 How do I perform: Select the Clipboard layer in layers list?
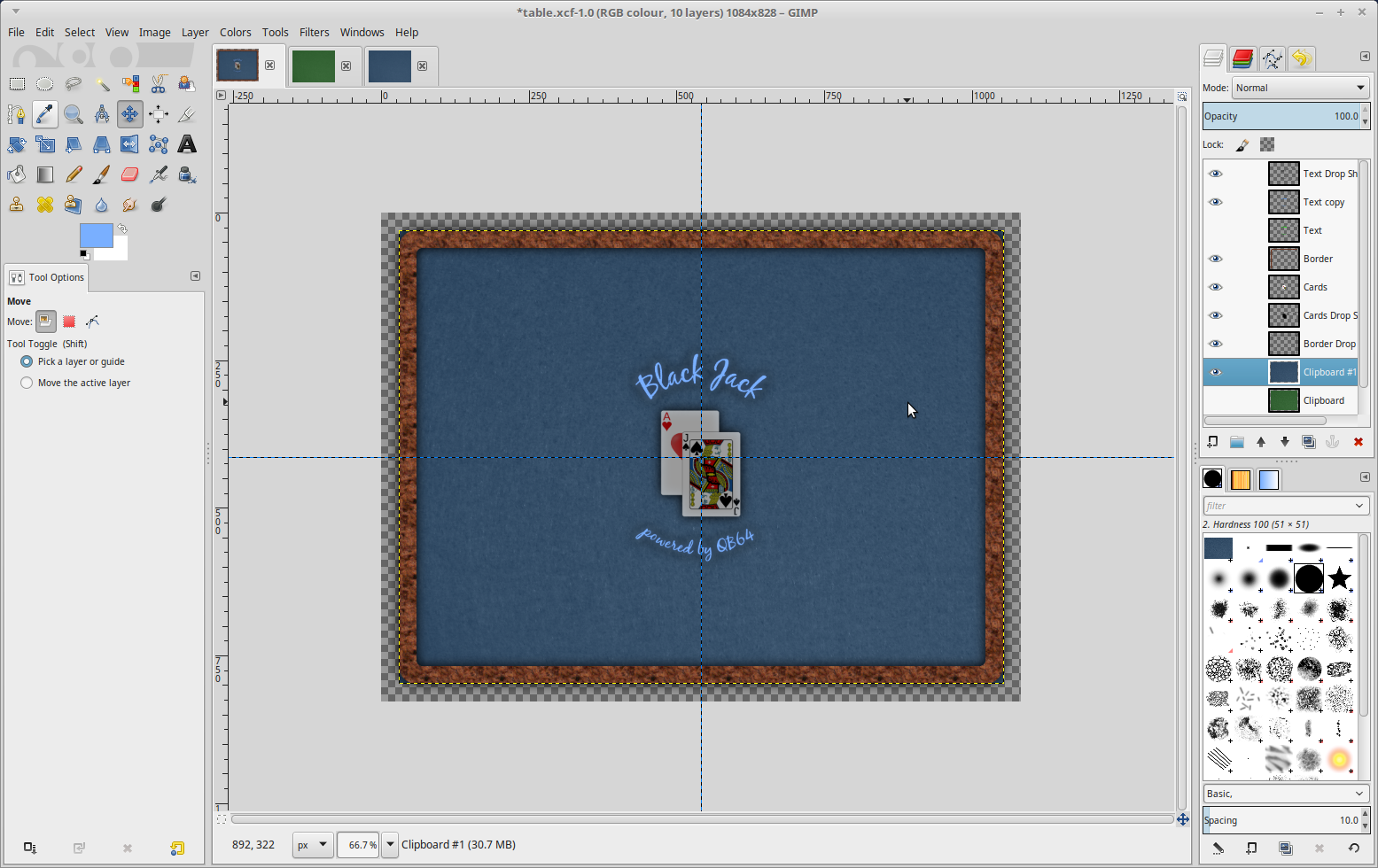pos(1323,400)
